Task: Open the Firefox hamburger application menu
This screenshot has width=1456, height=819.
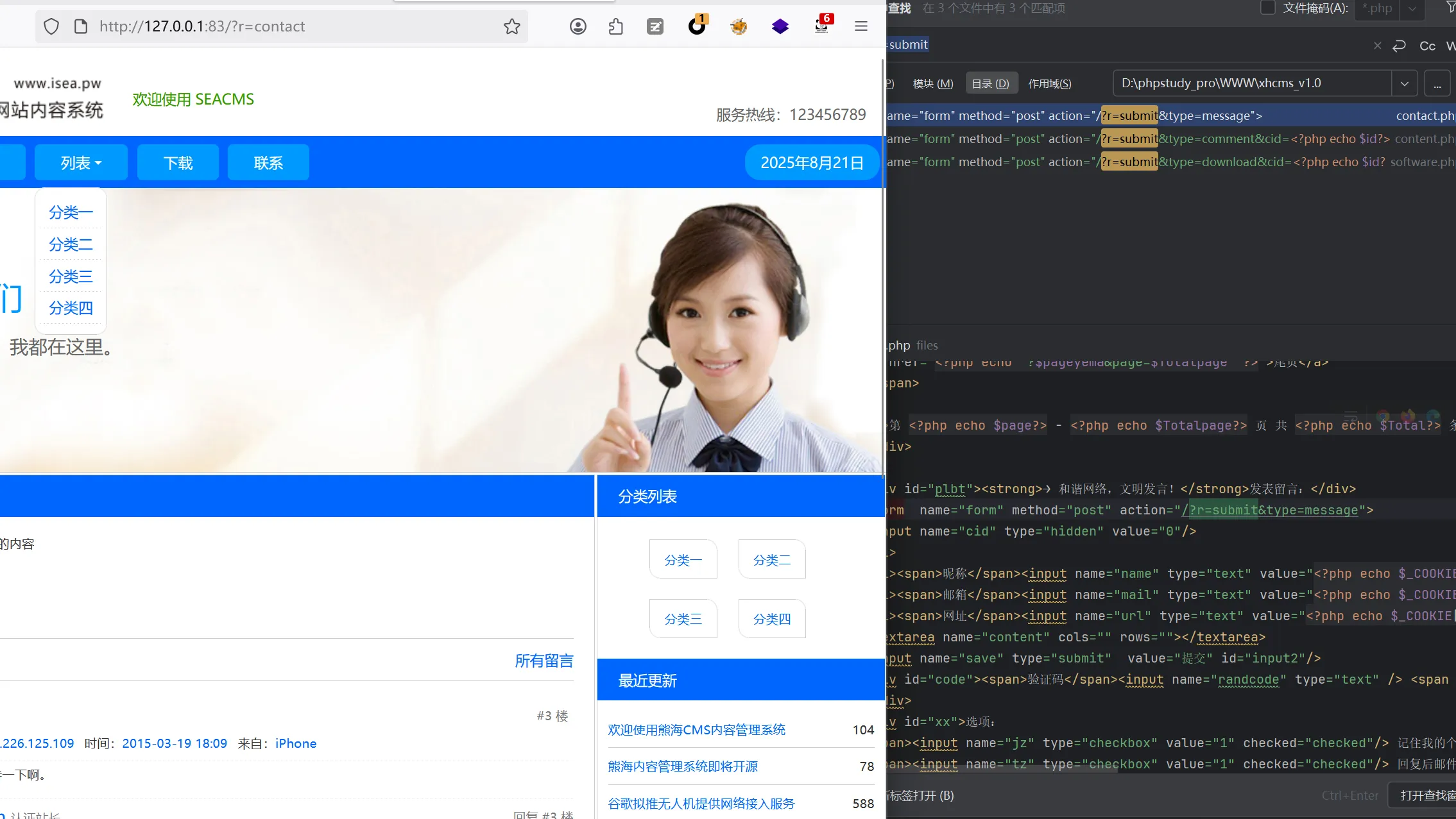Action: pos(861,26)
